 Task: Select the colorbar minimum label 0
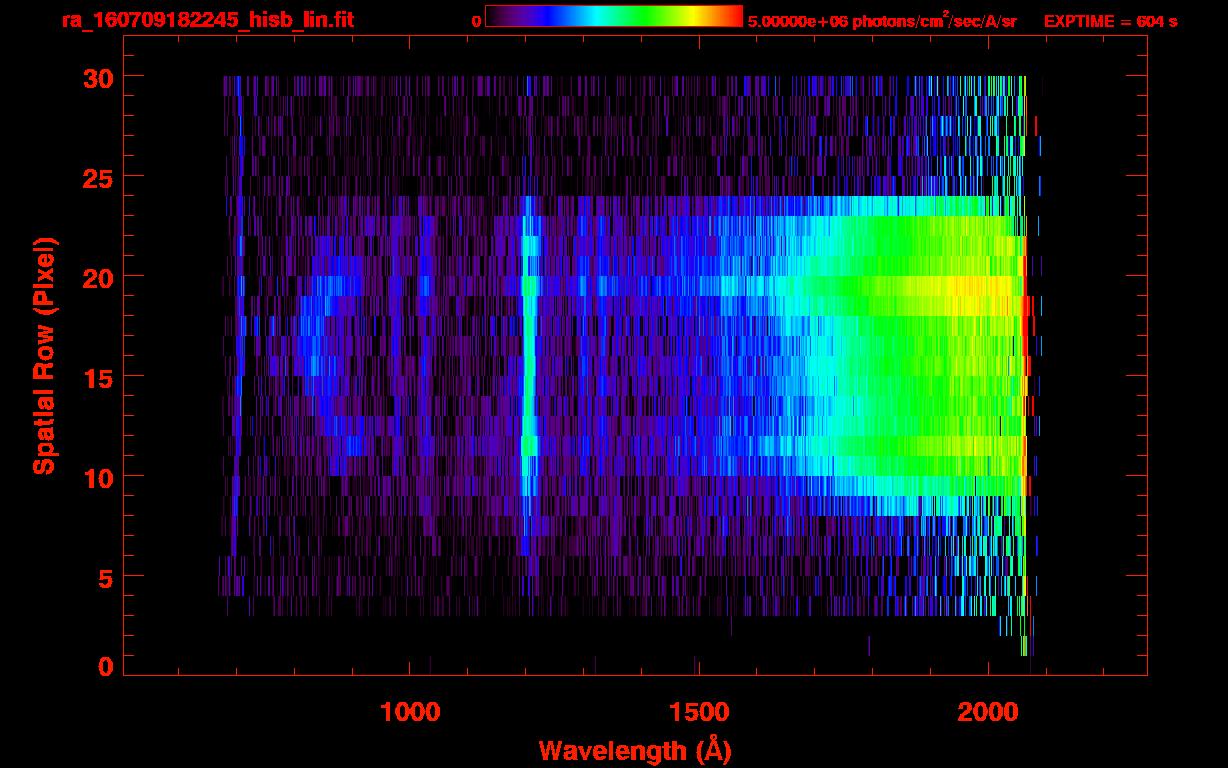point(477,21)
